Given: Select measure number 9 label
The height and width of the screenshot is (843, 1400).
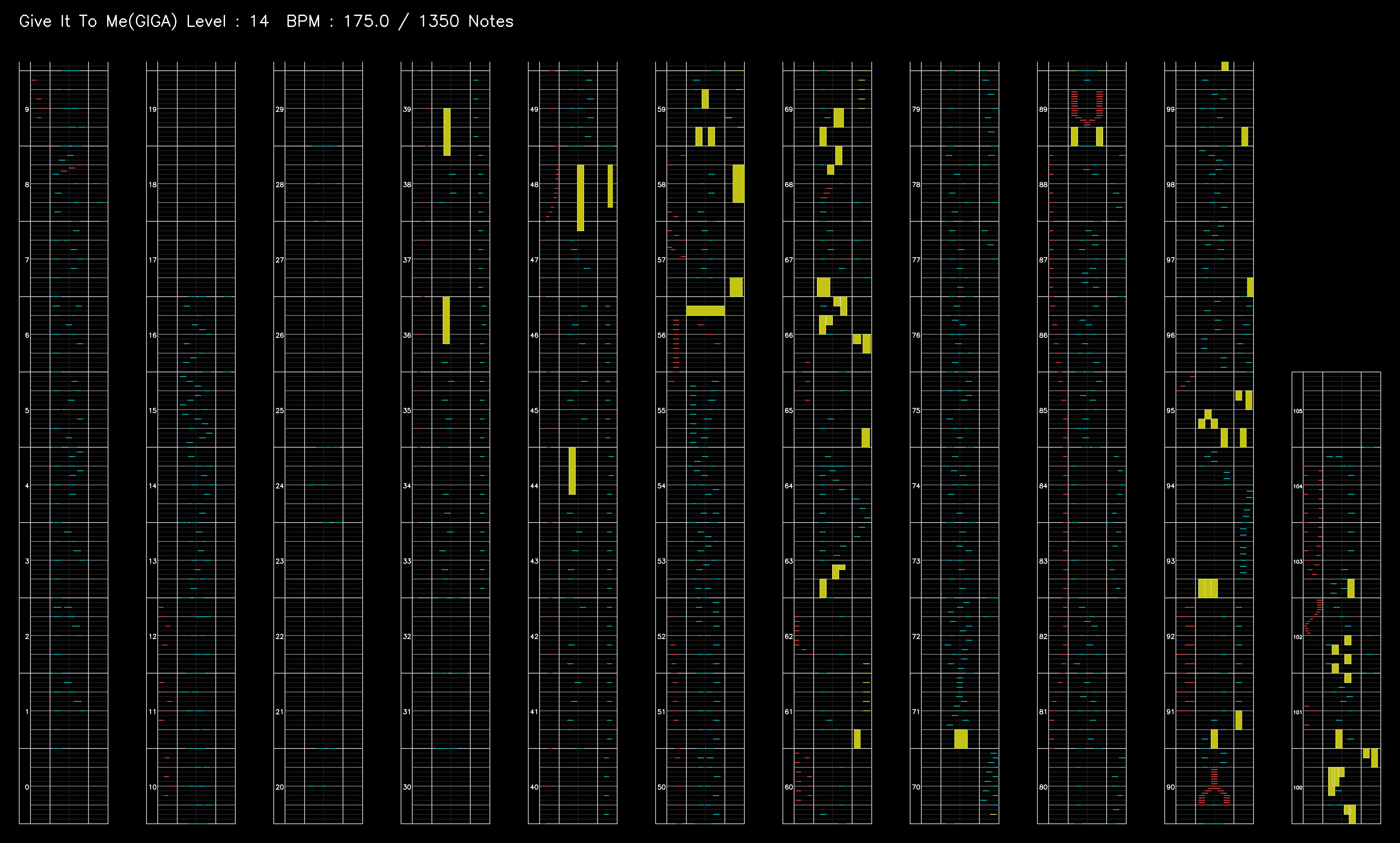Looking at the screenshot, I should point(27,109).
